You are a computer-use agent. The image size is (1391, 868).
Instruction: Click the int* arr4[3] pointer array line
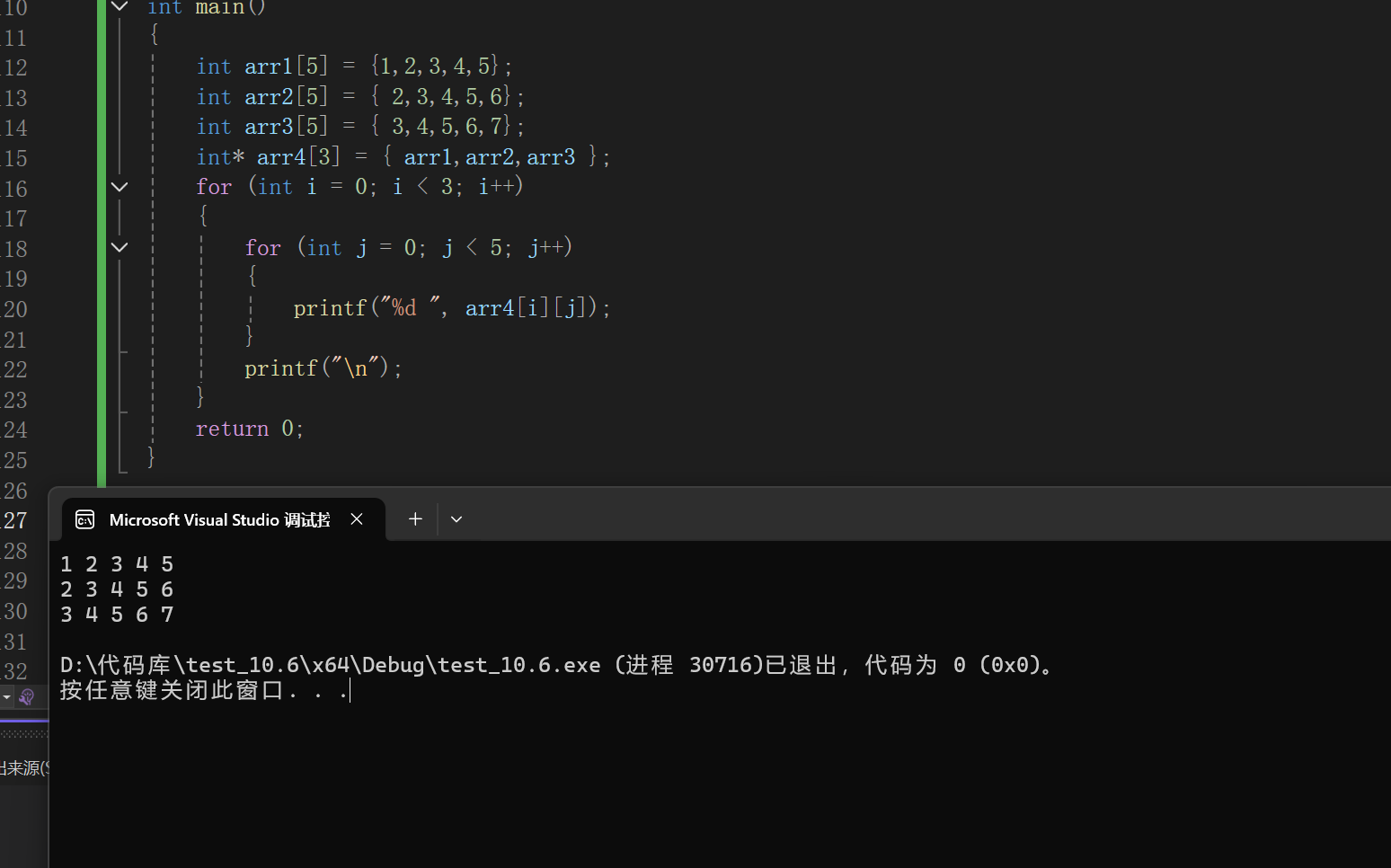coord(403,157)
